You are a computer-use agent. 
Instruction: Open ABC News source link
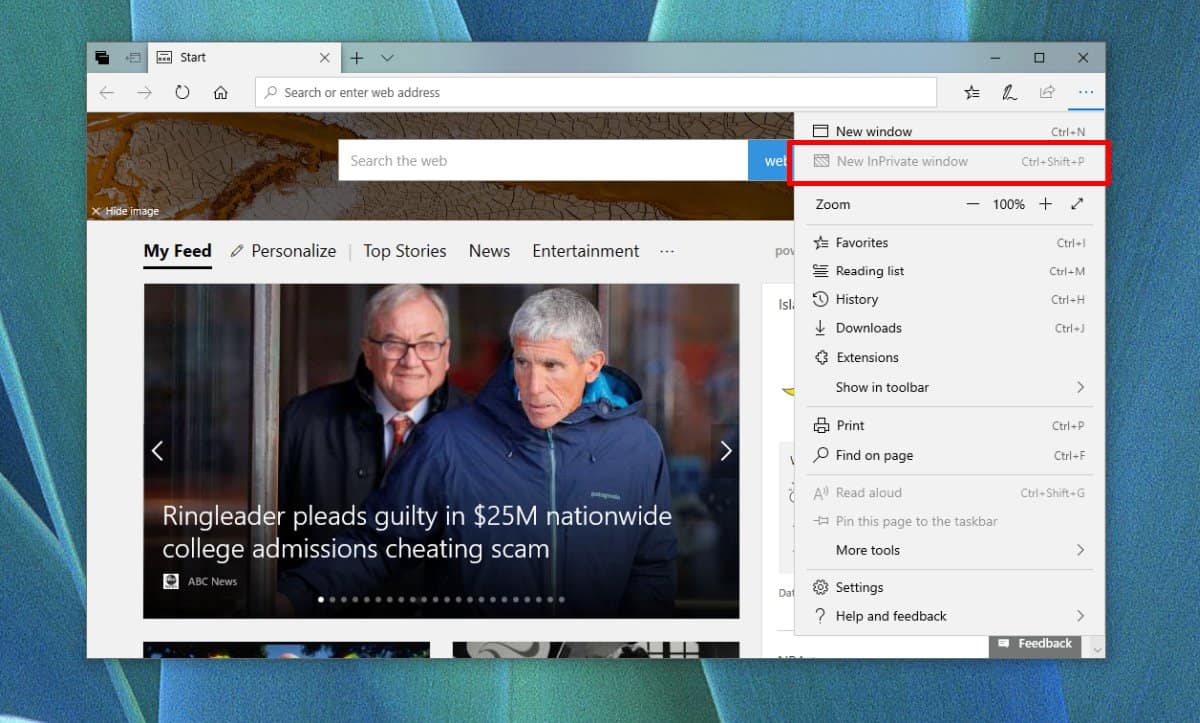pyautogui.click(x=200, y=581)
